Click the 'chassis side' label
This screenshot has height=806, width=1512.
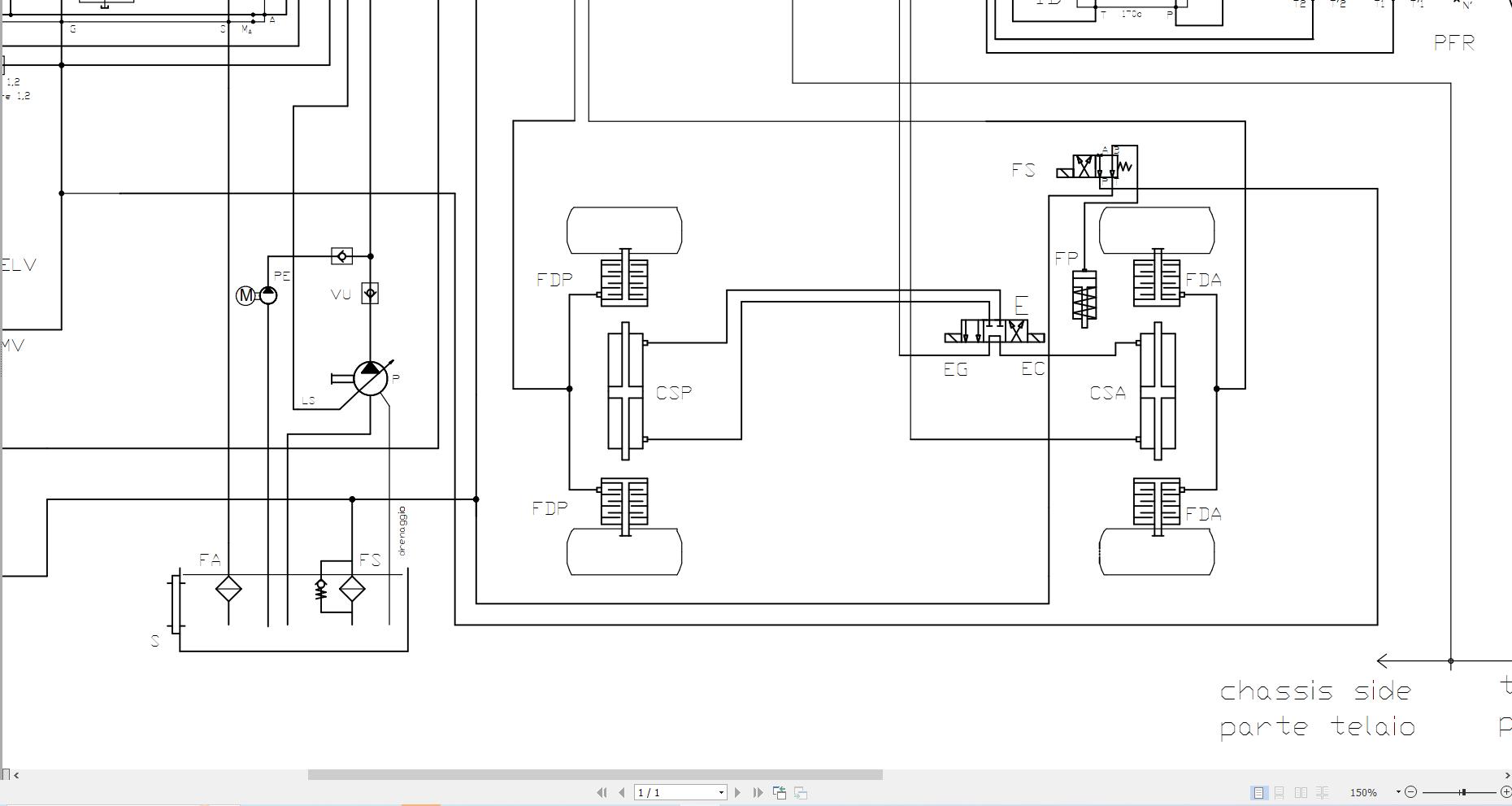pos(1315,691)
